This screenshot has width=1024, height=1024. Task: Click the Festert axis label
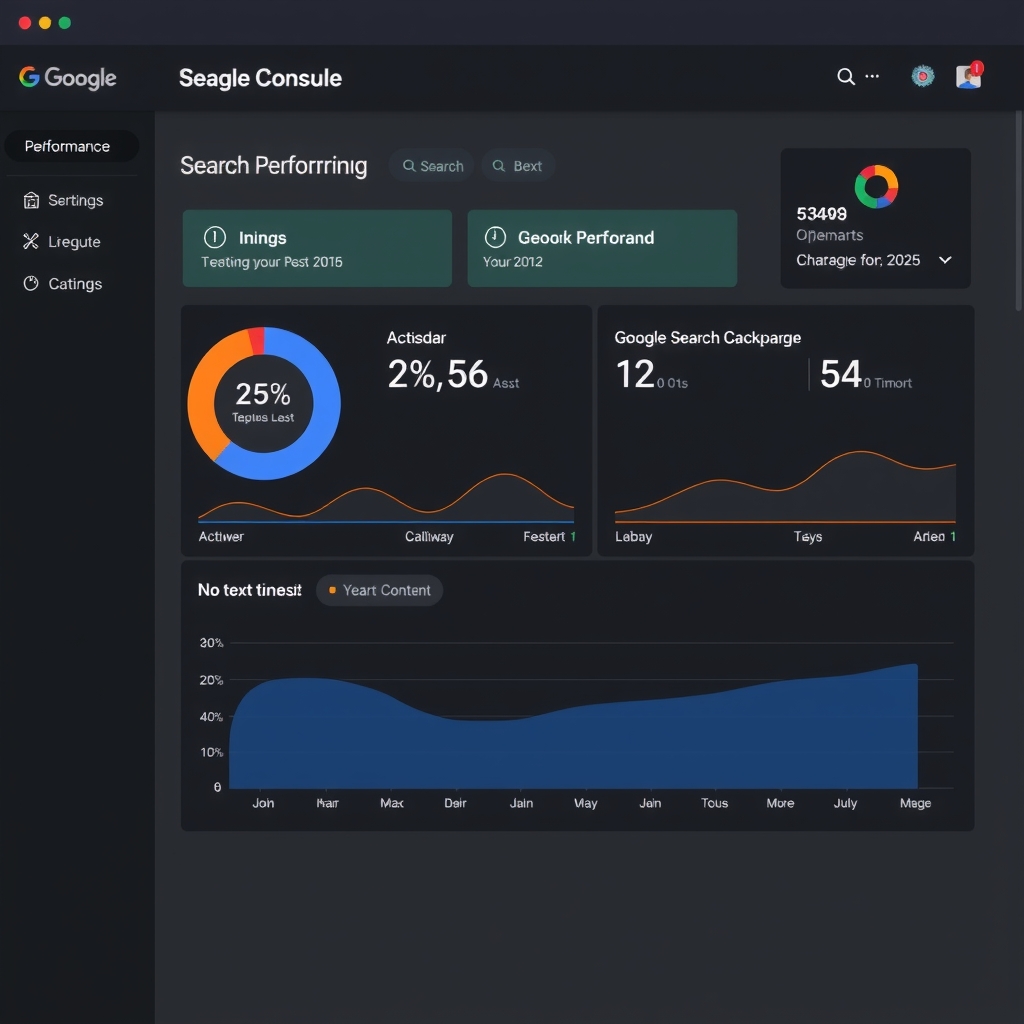[x=544, y=537]
